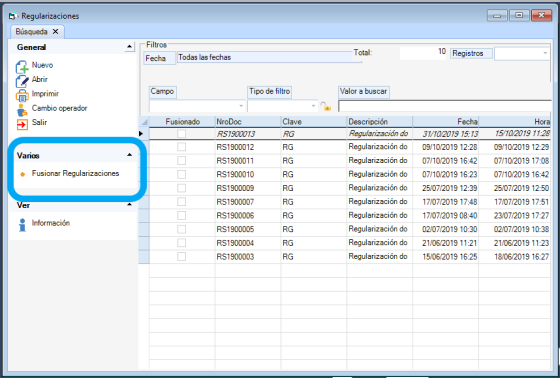The width and height of the screenshot is (560, 378).
Task: Click the Fecha filter button
Action: [160, 58]
